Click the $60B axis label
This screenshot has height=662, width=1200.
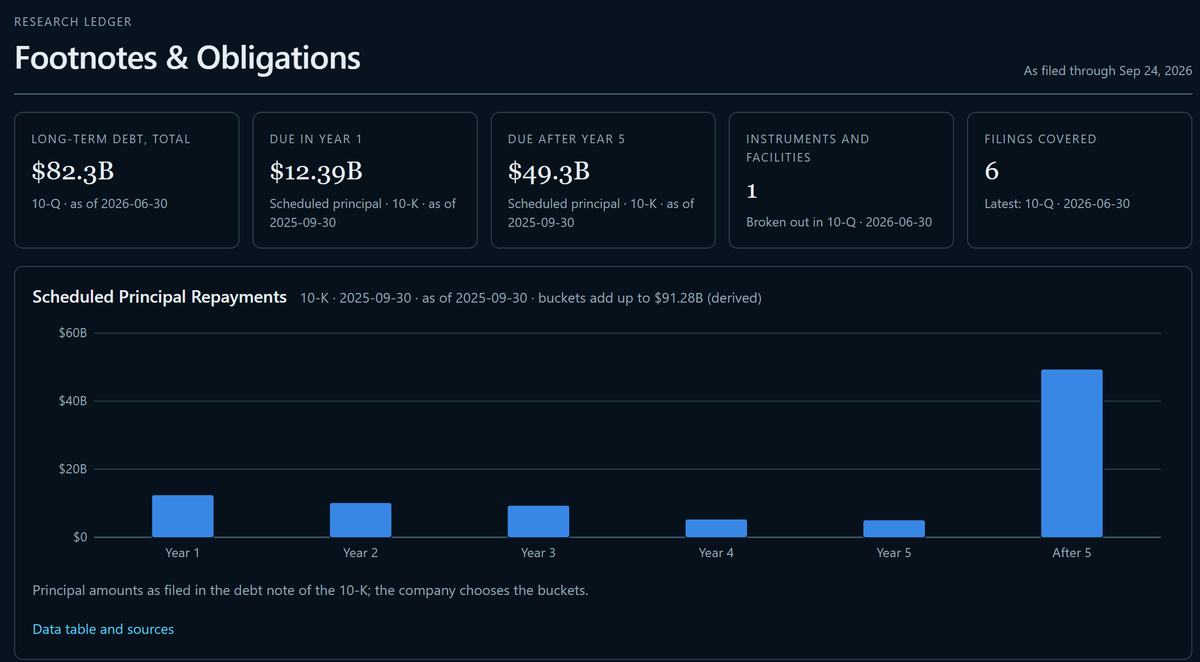pyautogui.click(x=73, y=332)
